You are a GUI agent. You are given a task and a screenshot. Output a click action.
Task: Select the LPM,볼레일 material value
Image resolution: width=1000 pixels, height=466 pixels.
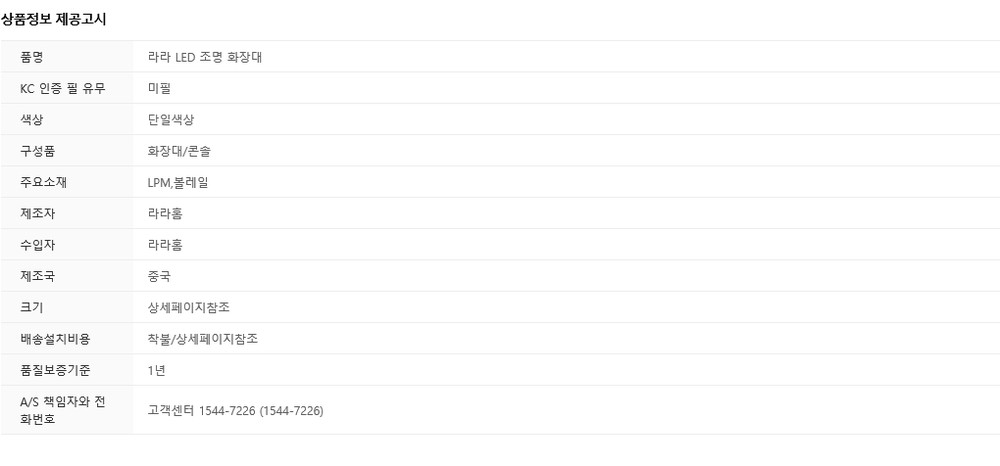[178, 182]
